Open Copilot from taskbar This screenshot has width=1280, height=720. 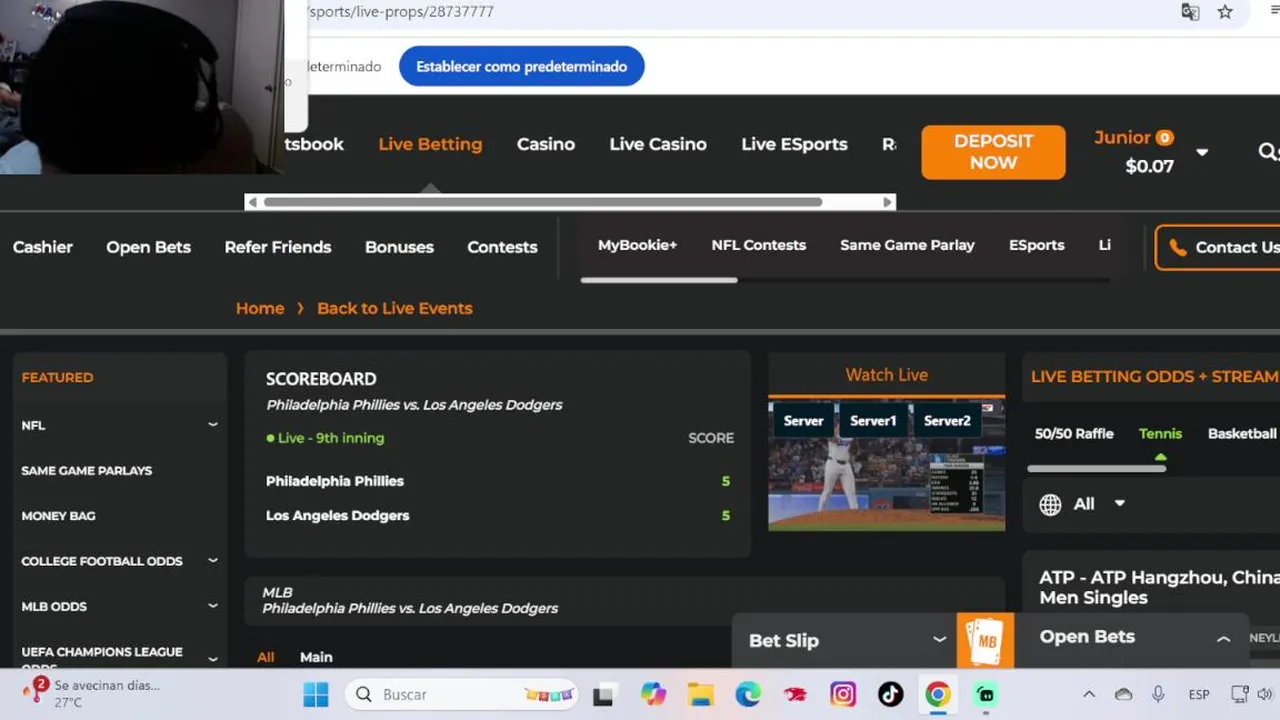pyautogui.click(x=653, y=694)
